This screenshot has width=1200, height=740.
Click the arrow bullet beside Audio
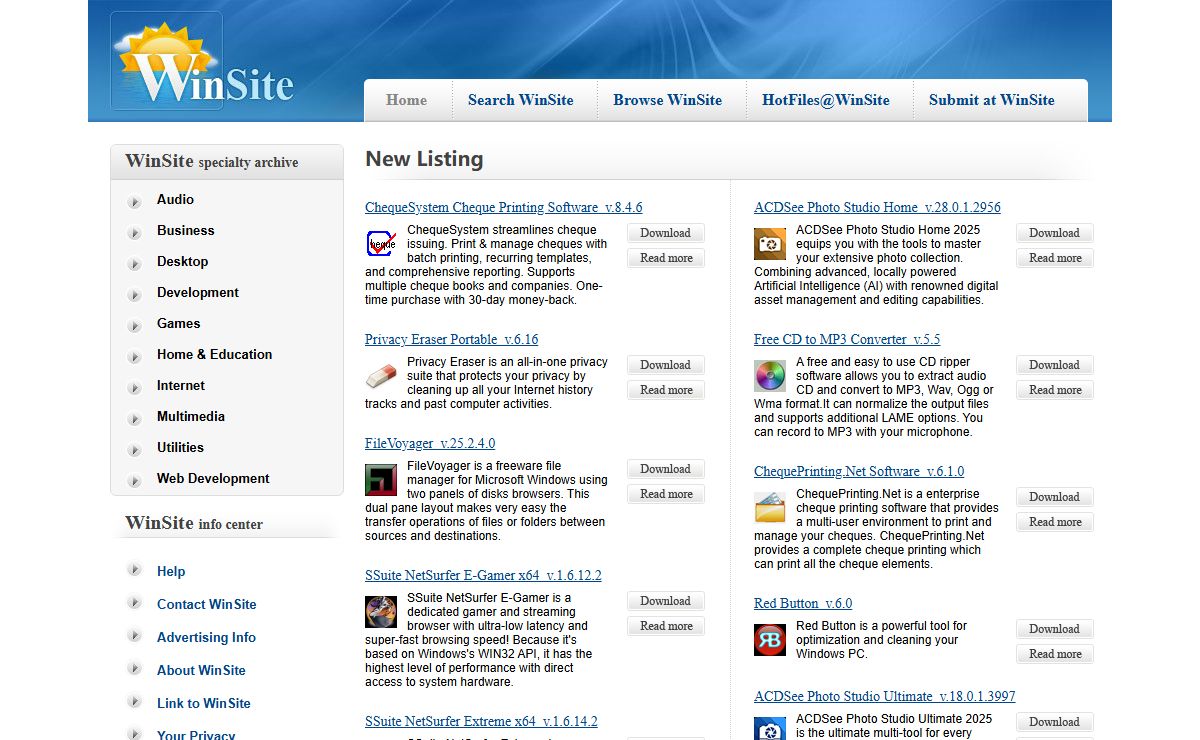pos(135,202)
